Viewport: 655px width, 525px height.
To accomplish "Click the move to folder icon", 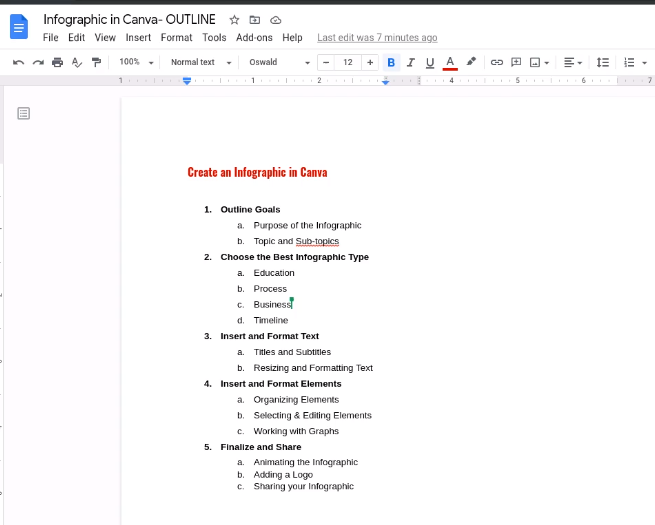I will pyautogui.click(x=254, y=20).
